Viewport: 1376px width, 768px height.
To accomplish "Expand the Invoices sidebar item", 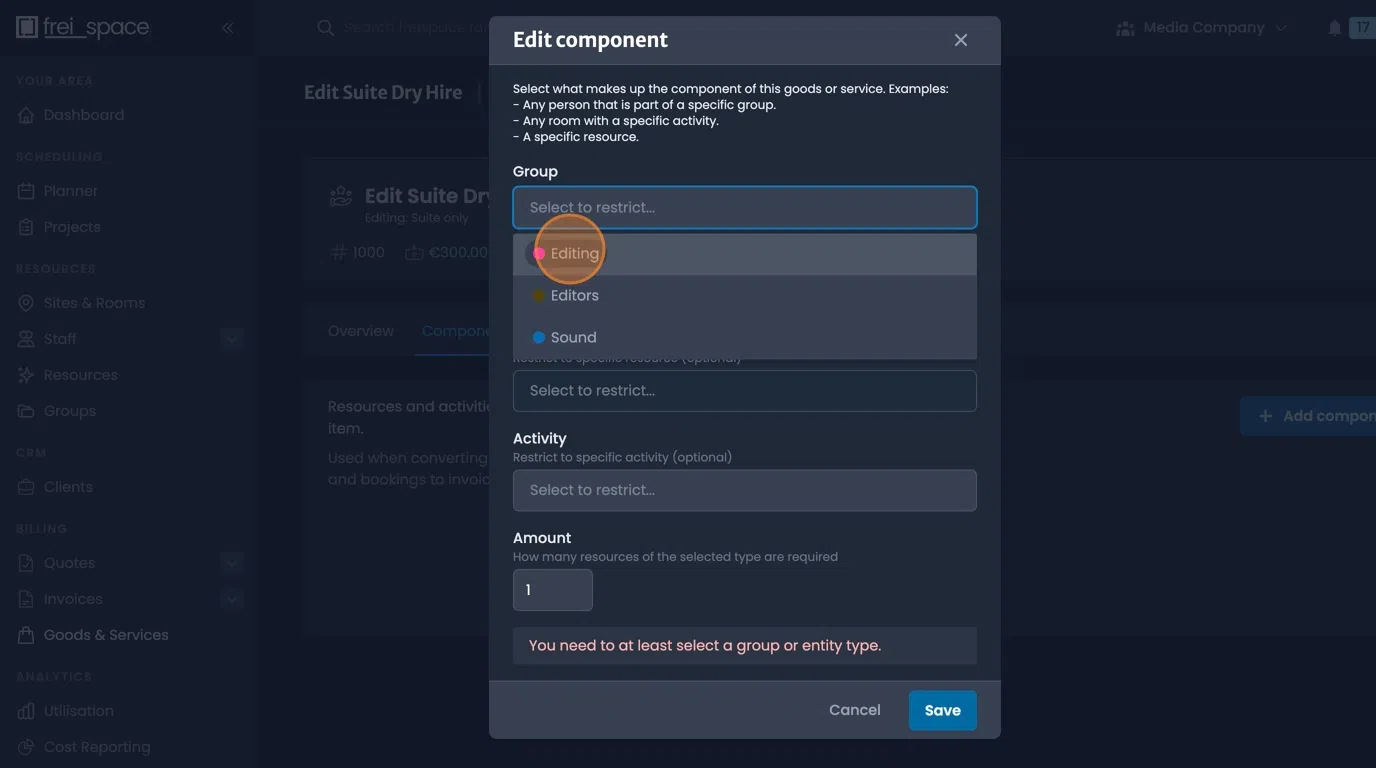I will pos(231,598).
